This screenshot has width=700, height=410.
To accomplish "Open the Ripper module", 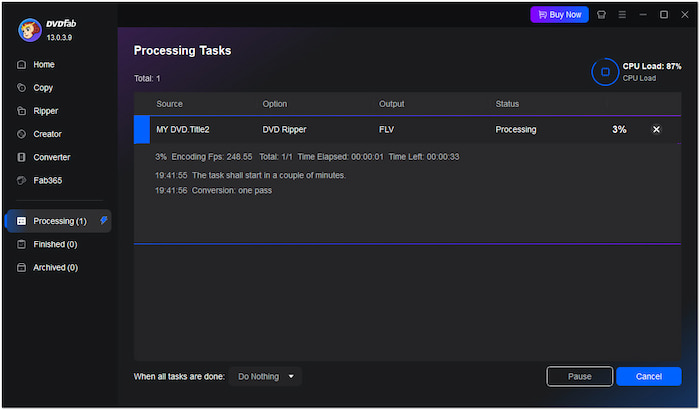I will [46, 111].
